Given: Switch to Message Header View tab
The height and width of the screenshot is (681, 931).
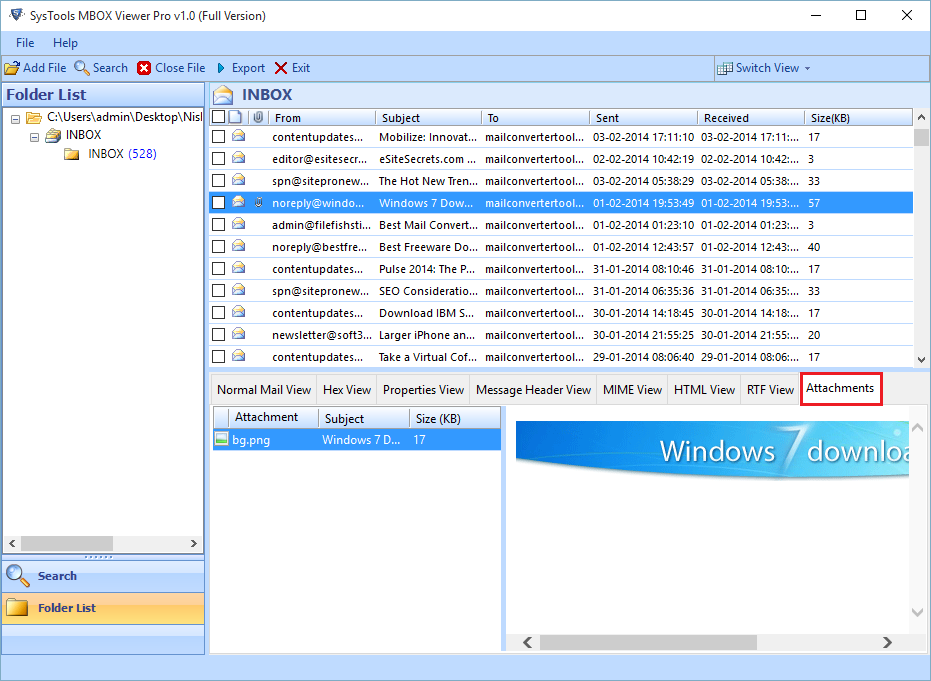Looking at the screenshot, I should pos(533,390).
